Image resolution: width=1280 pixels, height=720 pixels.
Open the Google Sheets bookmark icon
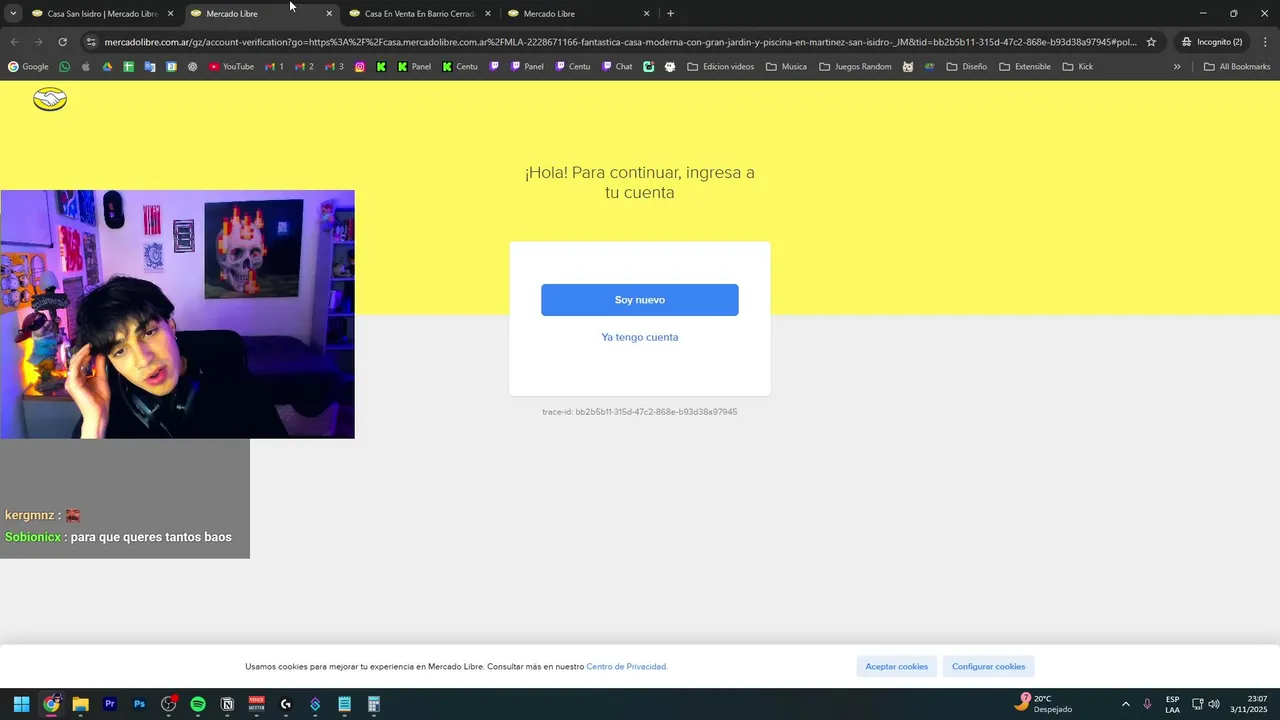(x=128, y=67)
